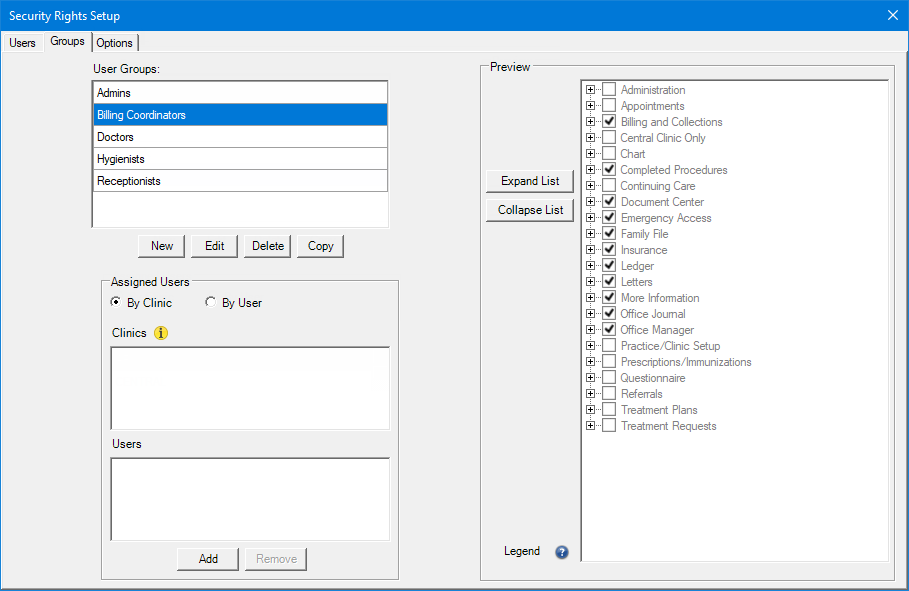Switch to the Users tab
The height and width of the screenshot is (591, 909).
tap(22, 43)
